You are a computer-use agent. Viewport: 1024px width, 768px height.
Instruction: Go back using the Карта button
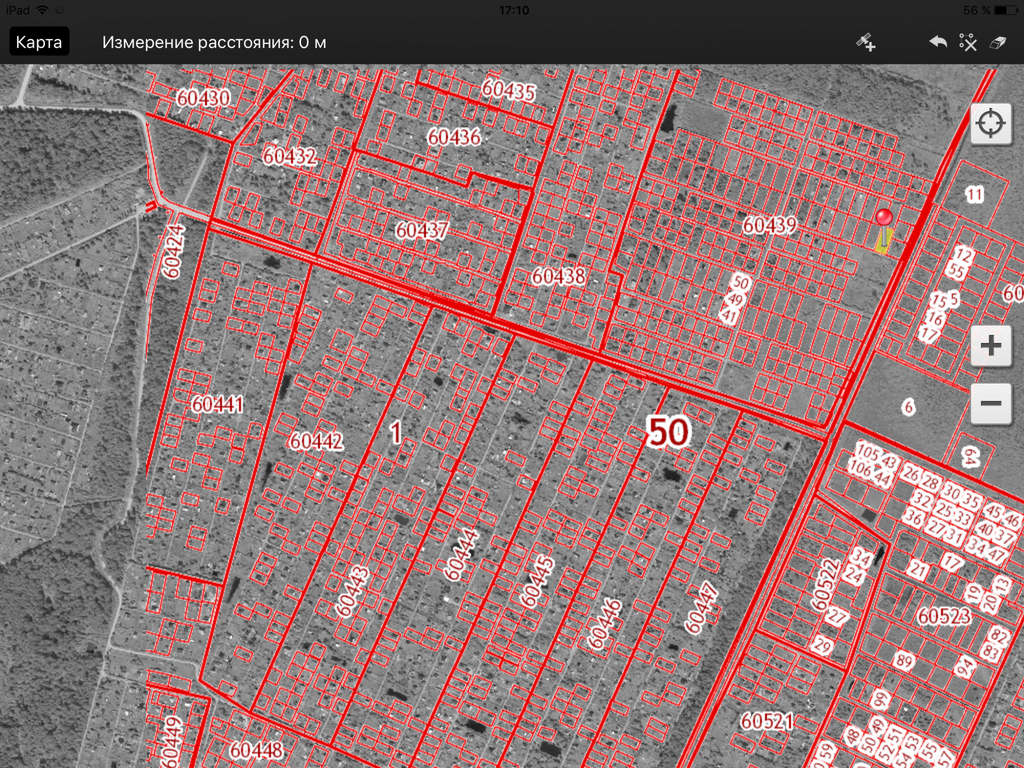click(x=39, y=42)
